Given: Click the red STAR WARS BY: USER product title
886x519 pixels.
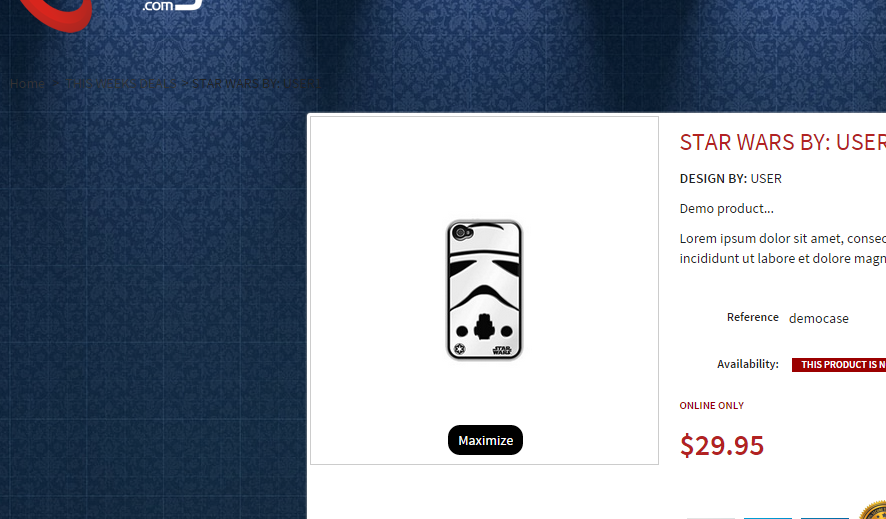Looking at the screenshot, I should tap(783, 142).
